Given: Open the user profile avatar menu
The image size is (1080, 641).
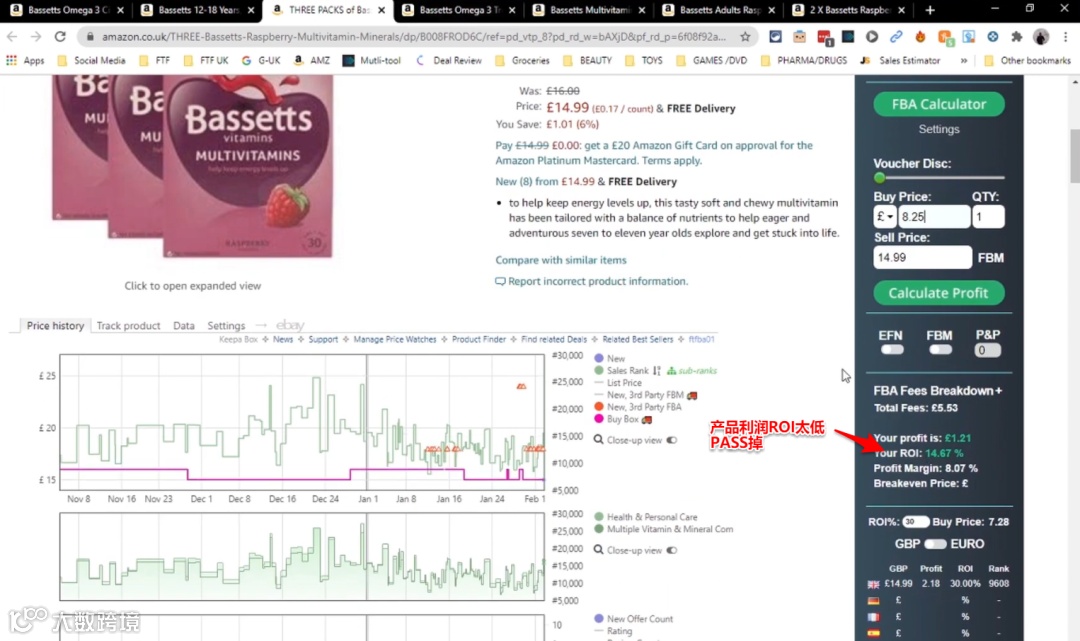Looking at the screenshot, I should (1041, 36).
